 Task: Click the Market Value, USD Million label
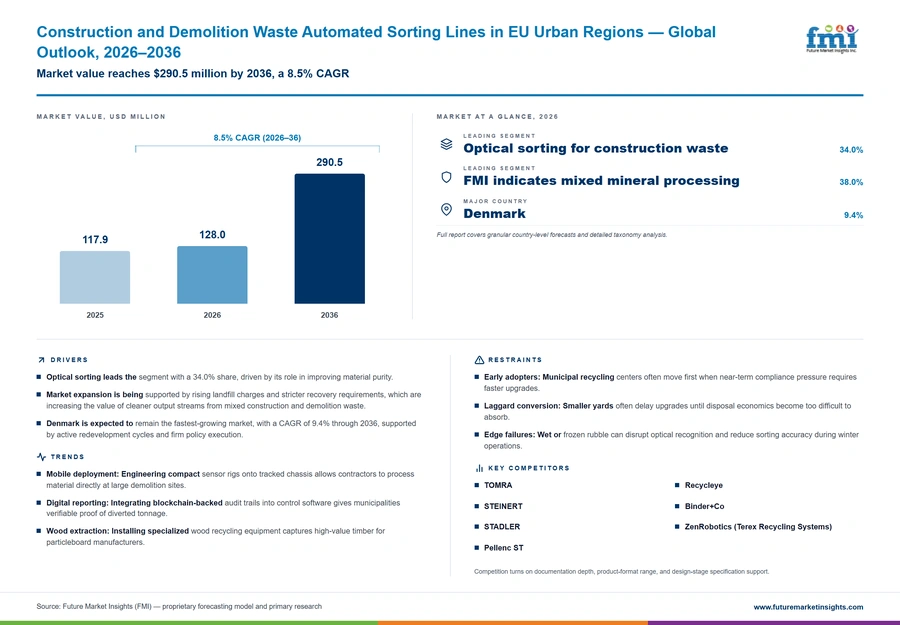[x=101, y=117]
